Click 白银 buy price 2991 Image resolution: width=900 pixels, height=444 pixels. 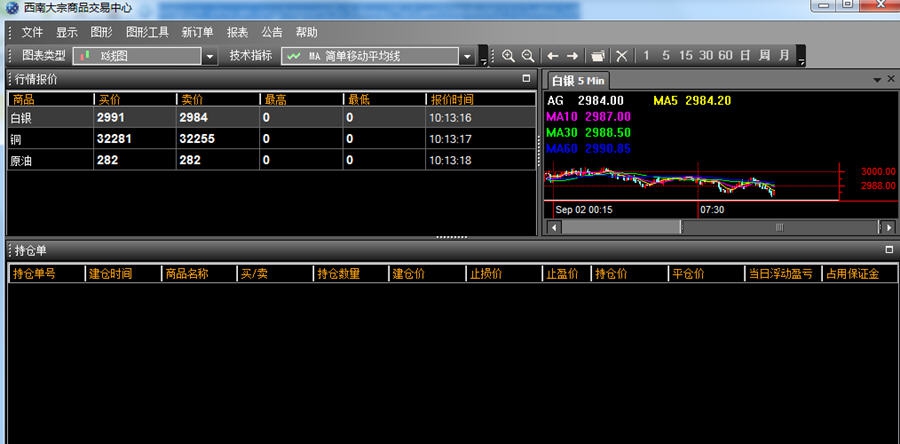click(x=111, y=118)
